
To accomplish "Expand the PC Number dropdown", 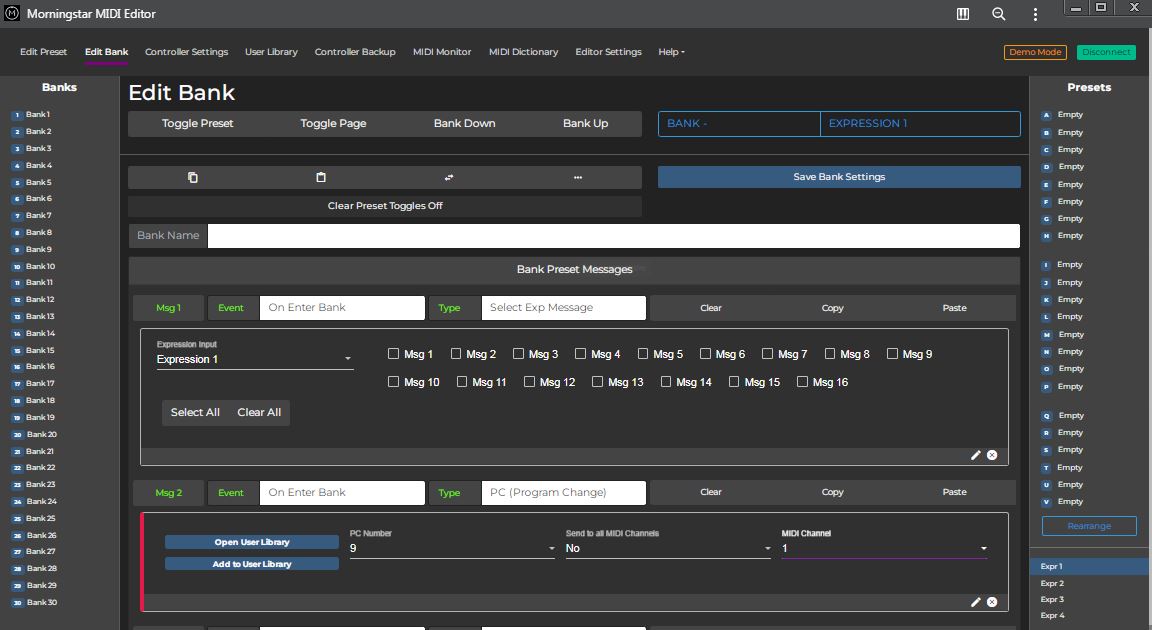I will [452, 548].
